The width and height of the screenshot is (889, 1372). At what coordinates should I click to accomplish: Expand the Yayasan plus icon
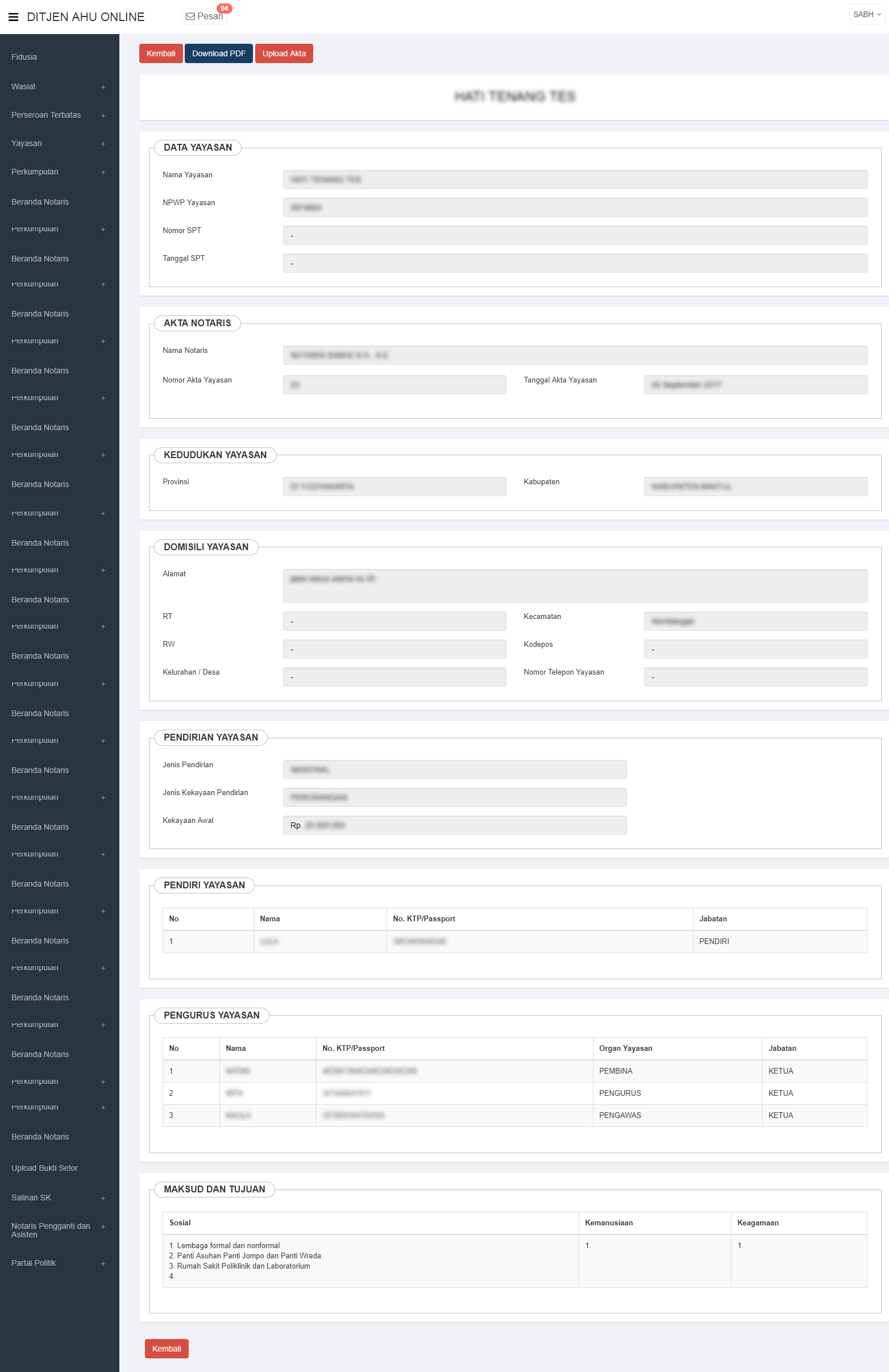(103, 144)
